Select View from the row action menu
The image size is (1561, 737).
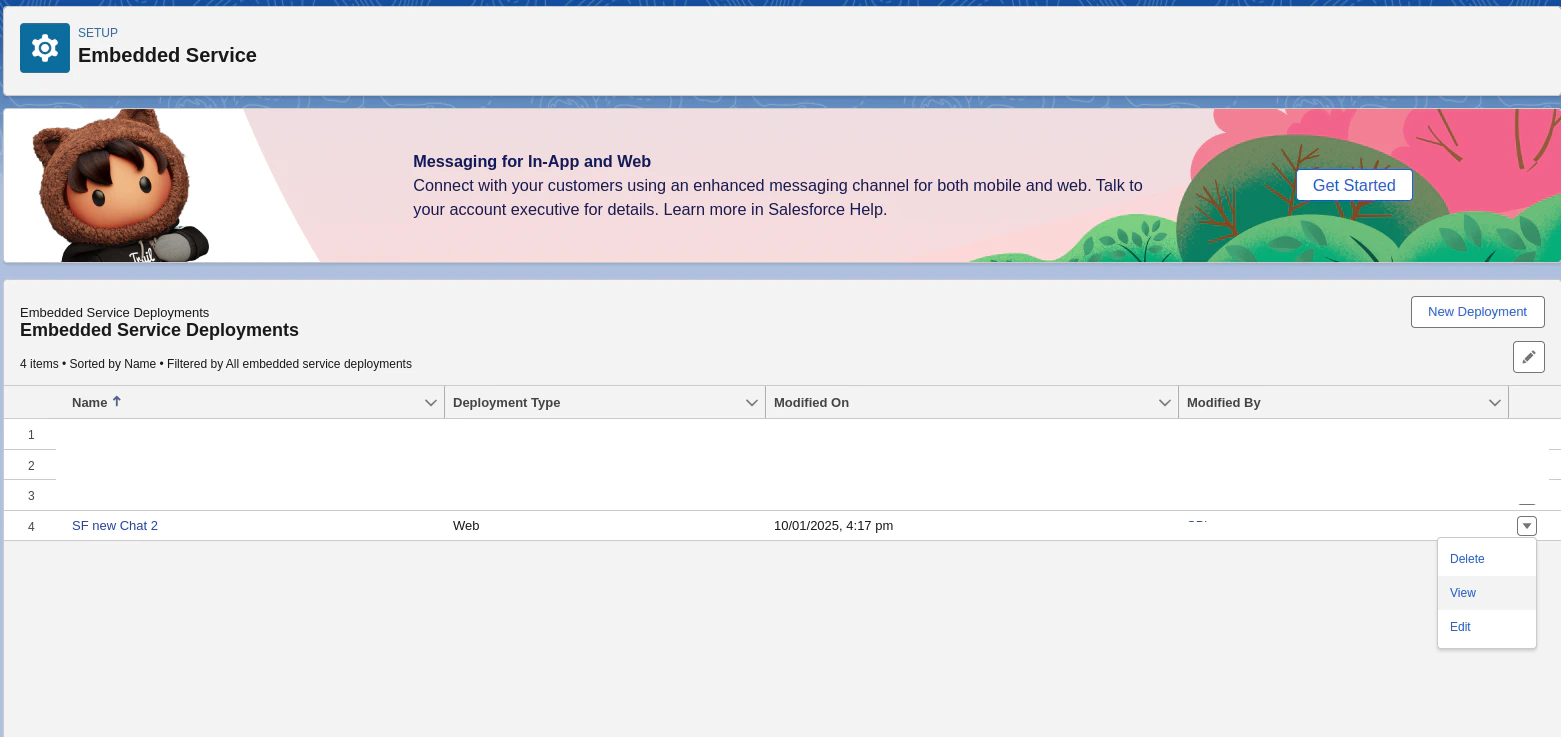point(1462,592)
